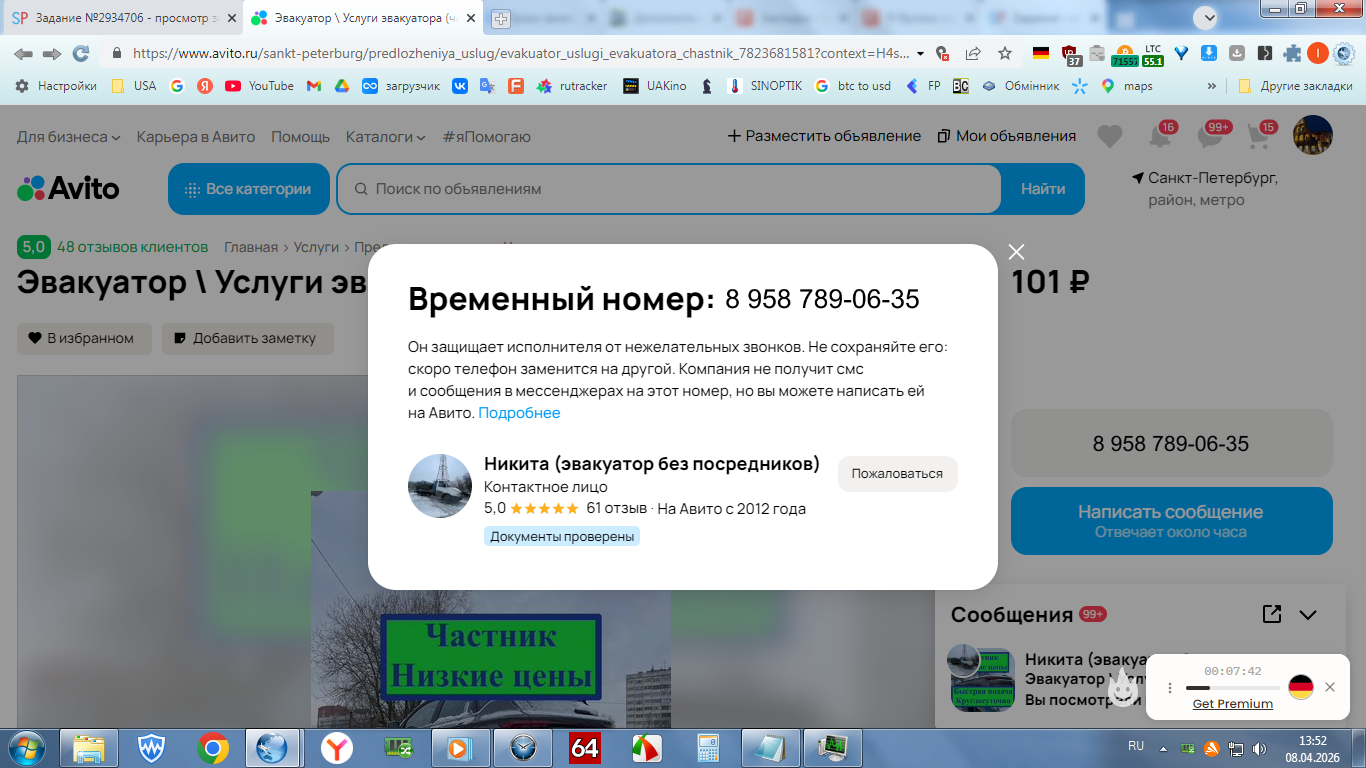Open 48 отзывов клиентов link
The height and width of the screenshot is (768, 1366).
tap(132, 247)
